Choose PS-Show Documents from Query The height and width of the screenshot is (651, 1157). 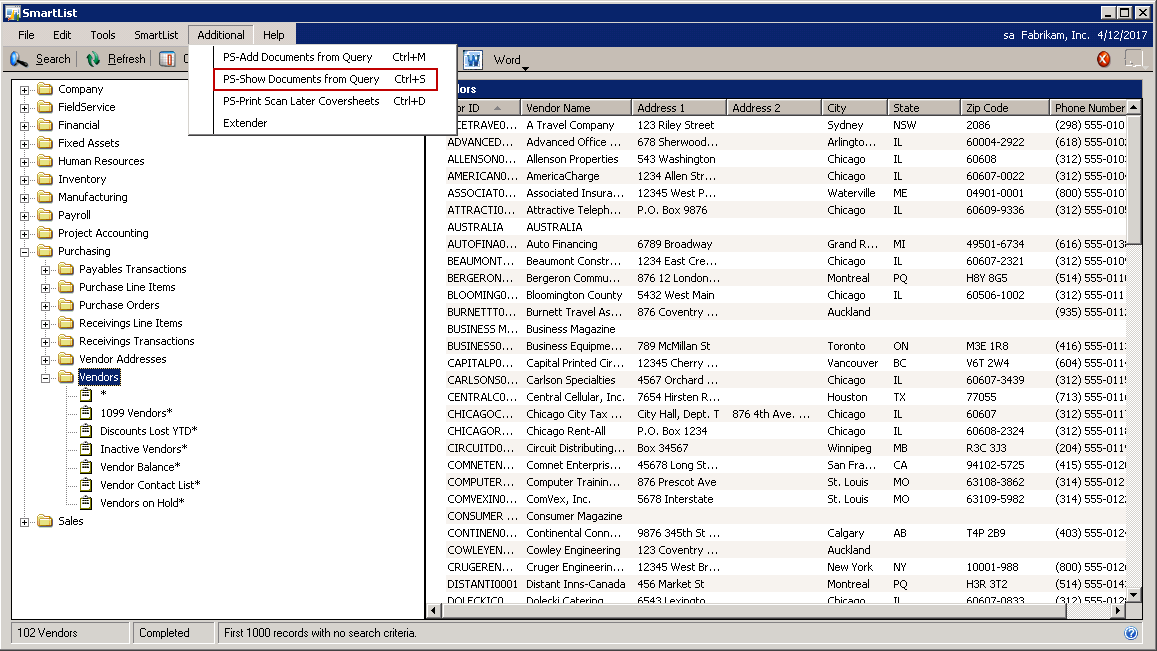tap(325, 79)
